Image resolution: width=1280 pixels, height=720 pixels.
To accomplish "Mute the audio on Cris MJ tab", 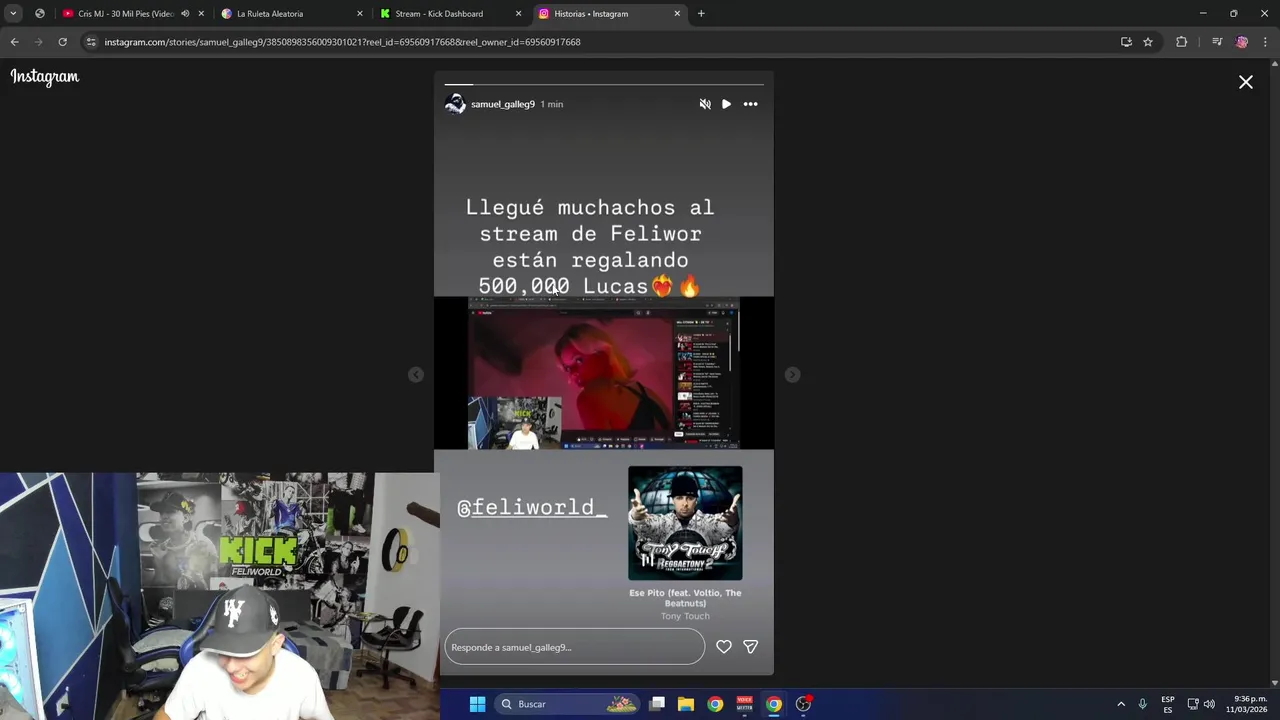I will click(185, 14).
